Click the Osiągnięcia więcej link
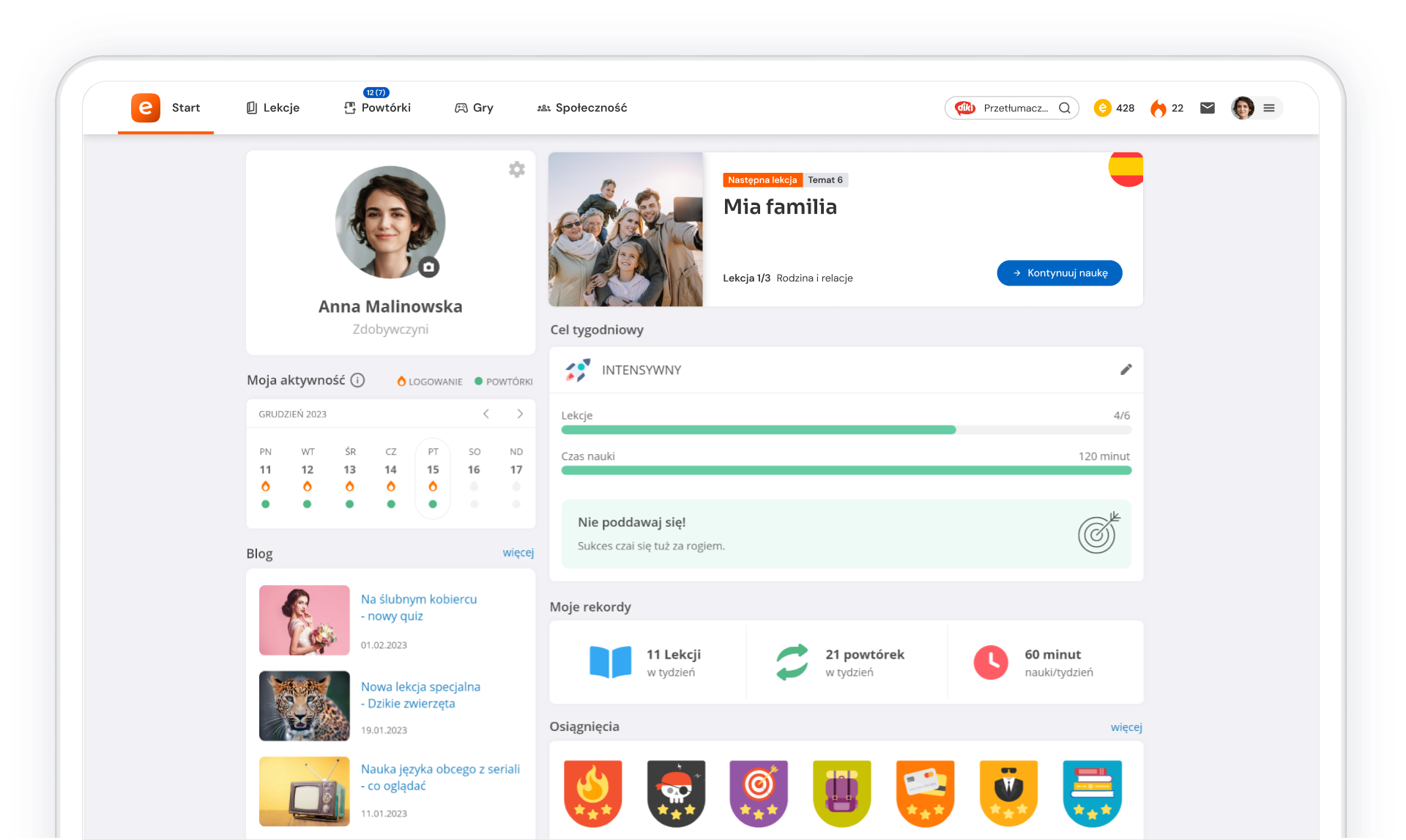1406x840 pixels. click(x=1126, y=726)
